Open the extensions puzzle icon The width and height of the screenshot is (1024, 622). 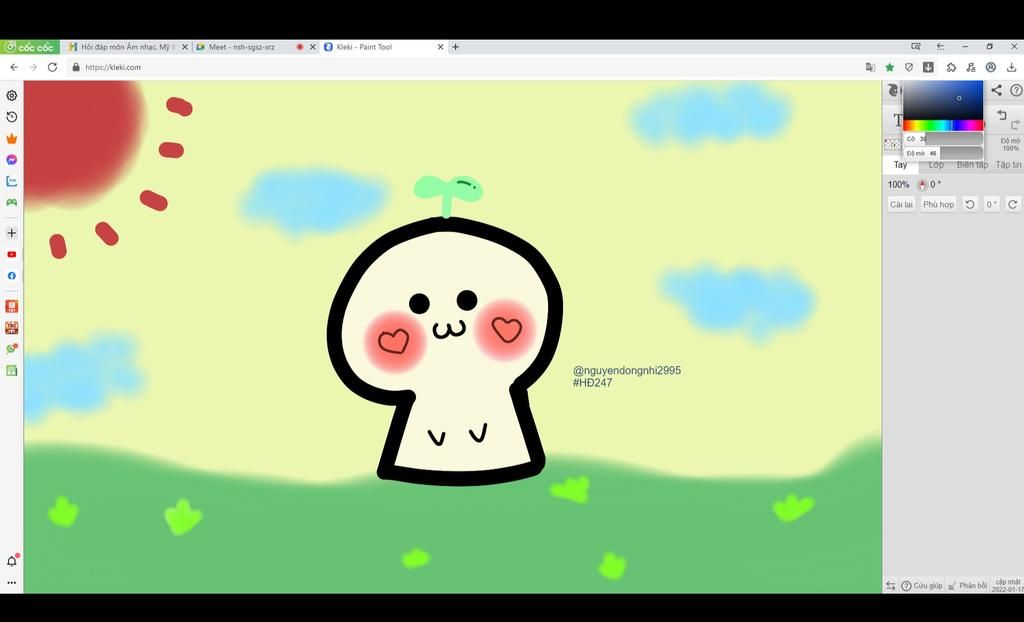(x=951, y=67)
